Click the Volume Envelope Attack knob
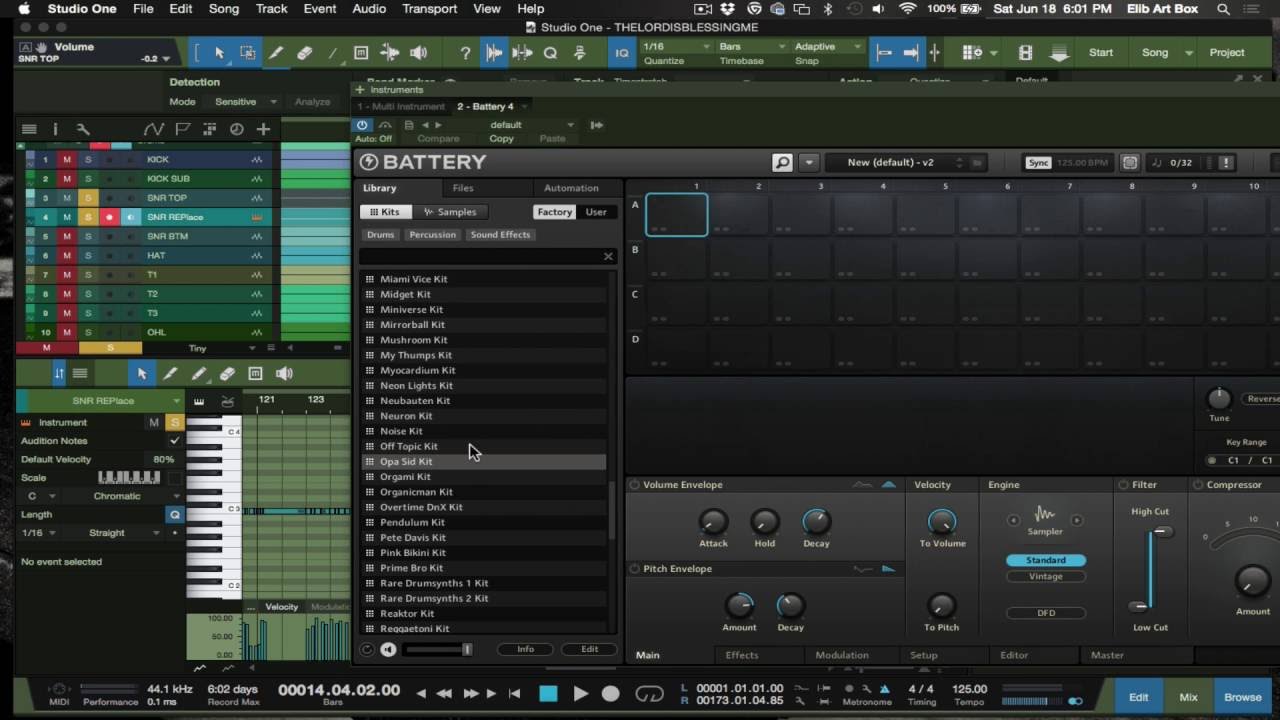The image size is (1280, 720). tap(713, 521)
